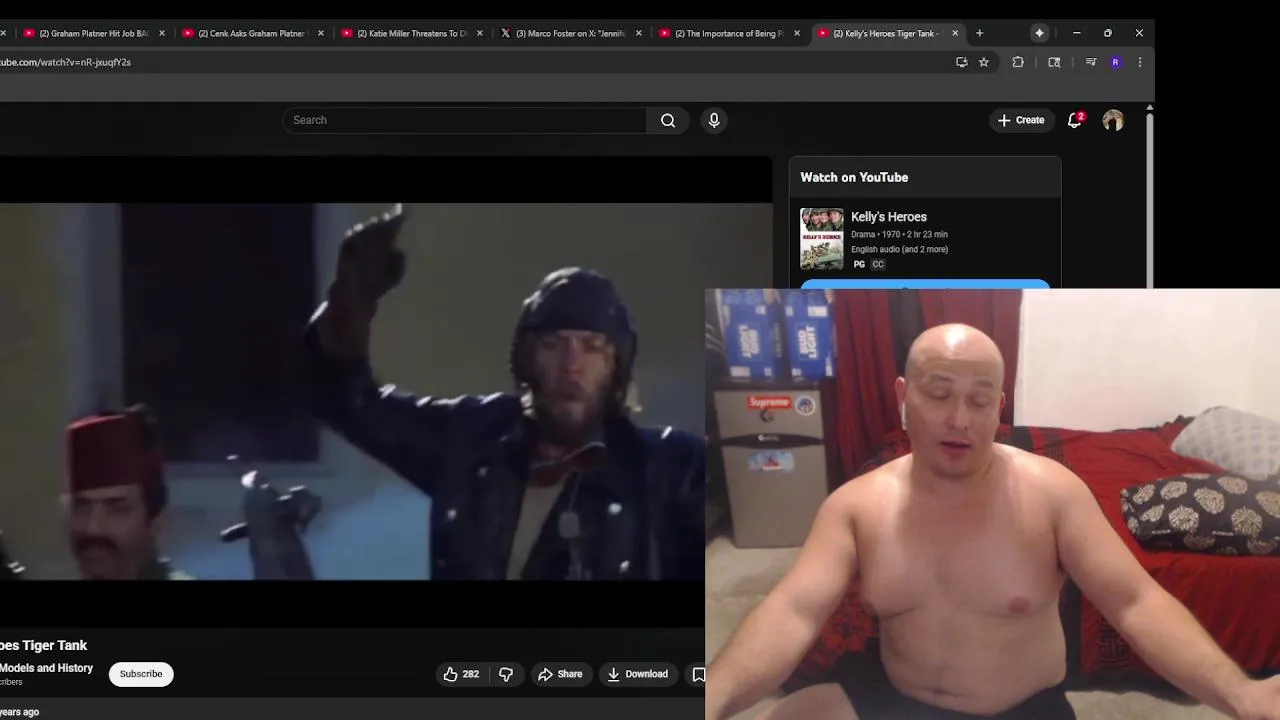
Task: Open the YouTube account avatar menu
Action: [1113, 120]
